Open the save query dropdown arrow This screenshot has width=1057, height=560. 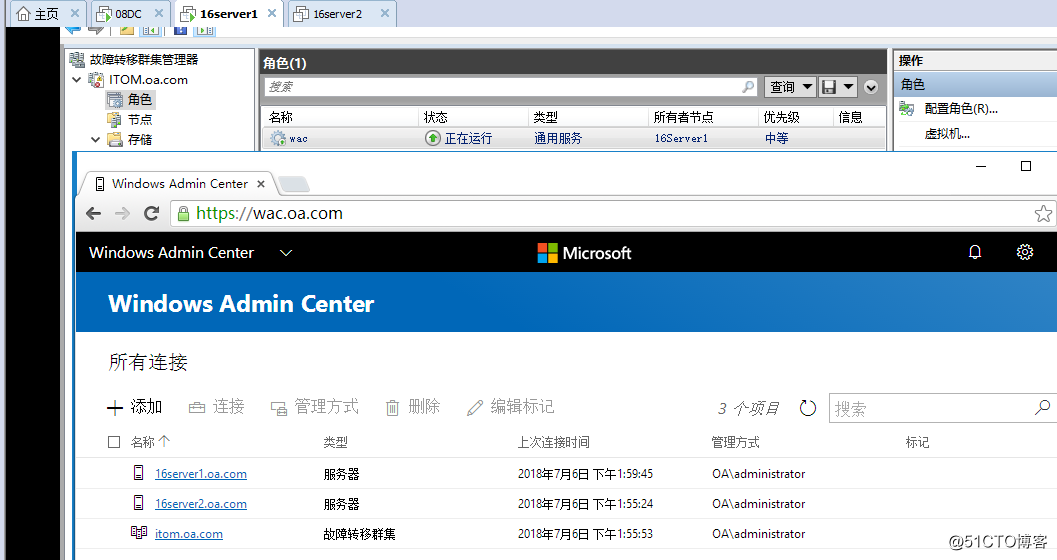848,87
